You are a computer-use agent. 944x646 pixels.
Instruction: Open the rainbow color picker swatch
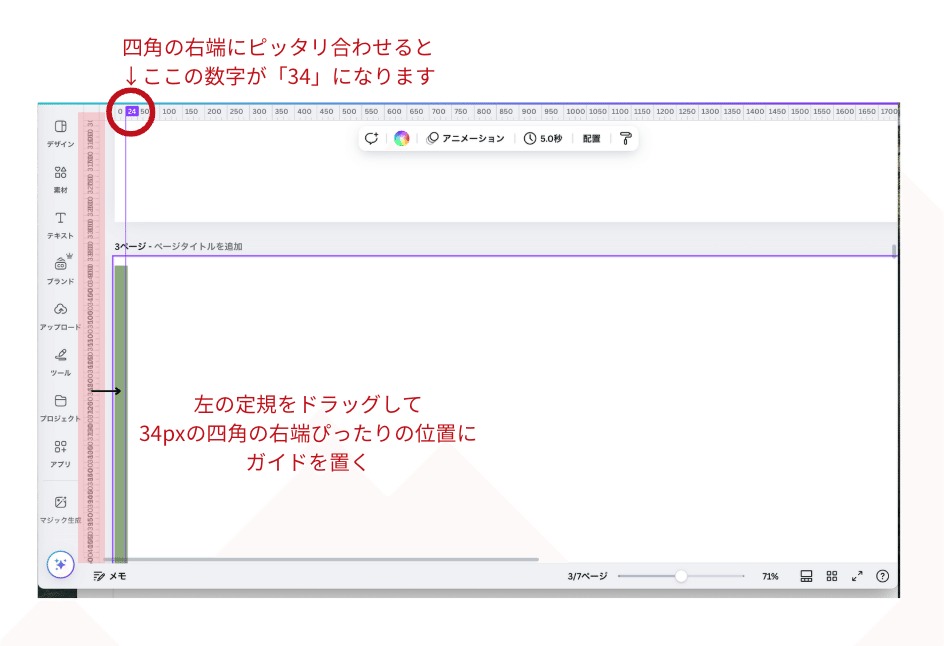coord(402,138)
